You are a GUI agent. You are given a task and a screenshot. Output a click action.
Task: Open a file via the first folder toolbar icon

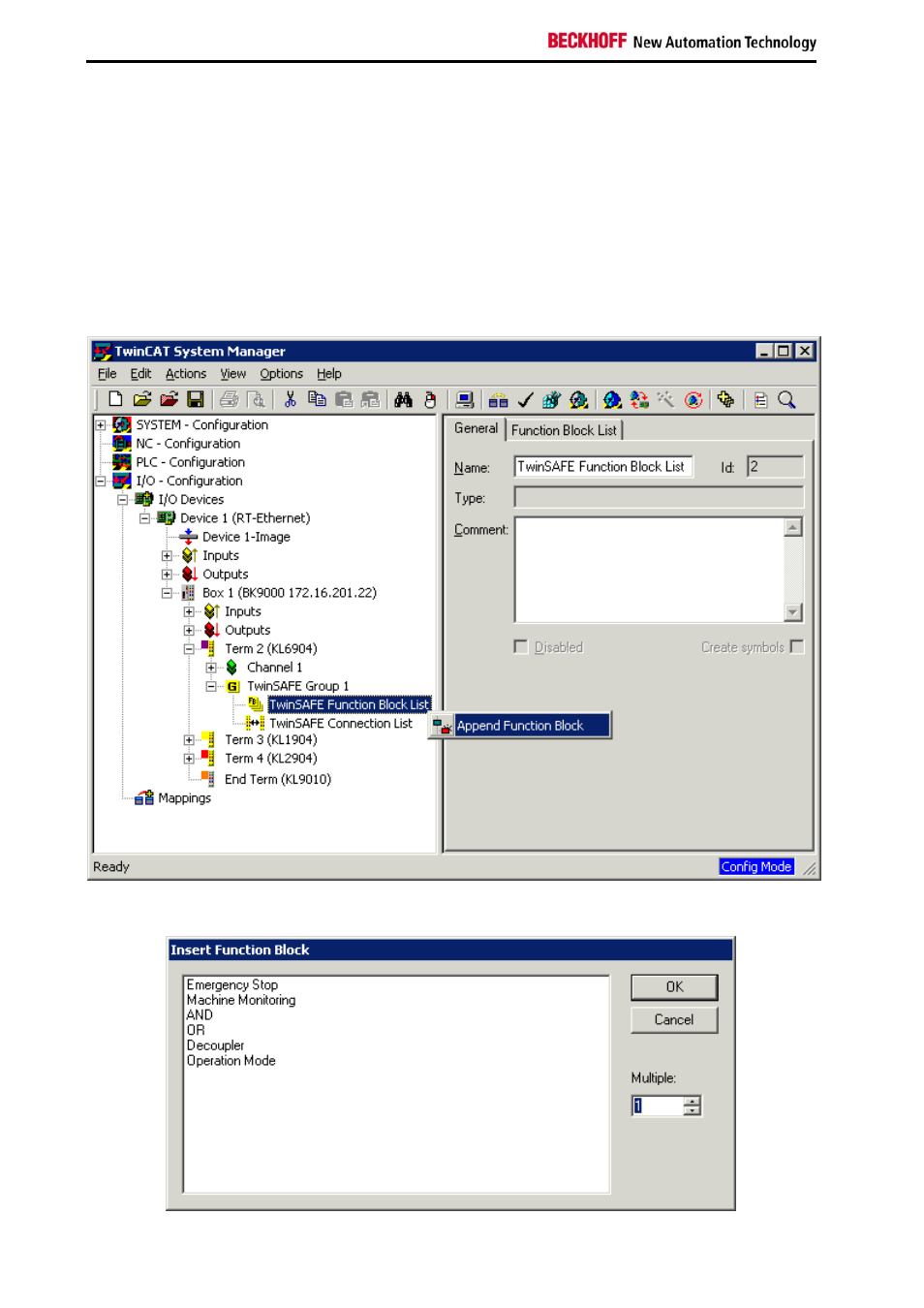[142, 399]
